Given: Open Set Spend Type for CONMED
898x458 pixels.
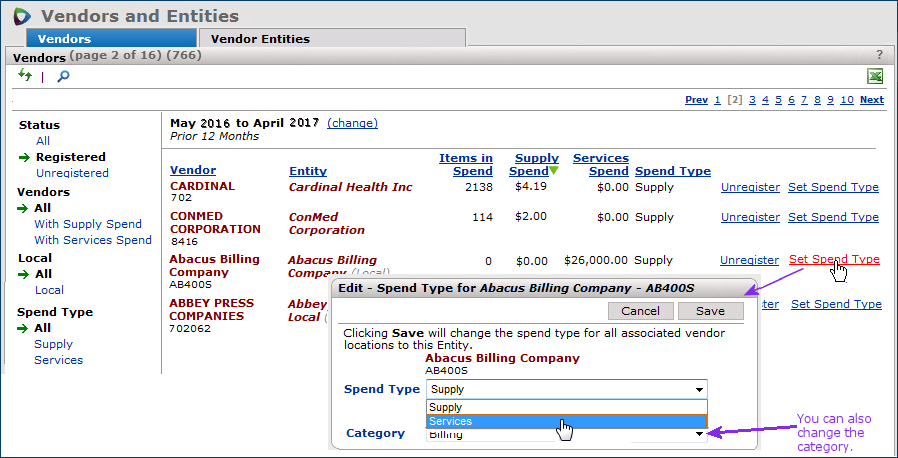Looking at the screenshot, I should tap(833, 217).
